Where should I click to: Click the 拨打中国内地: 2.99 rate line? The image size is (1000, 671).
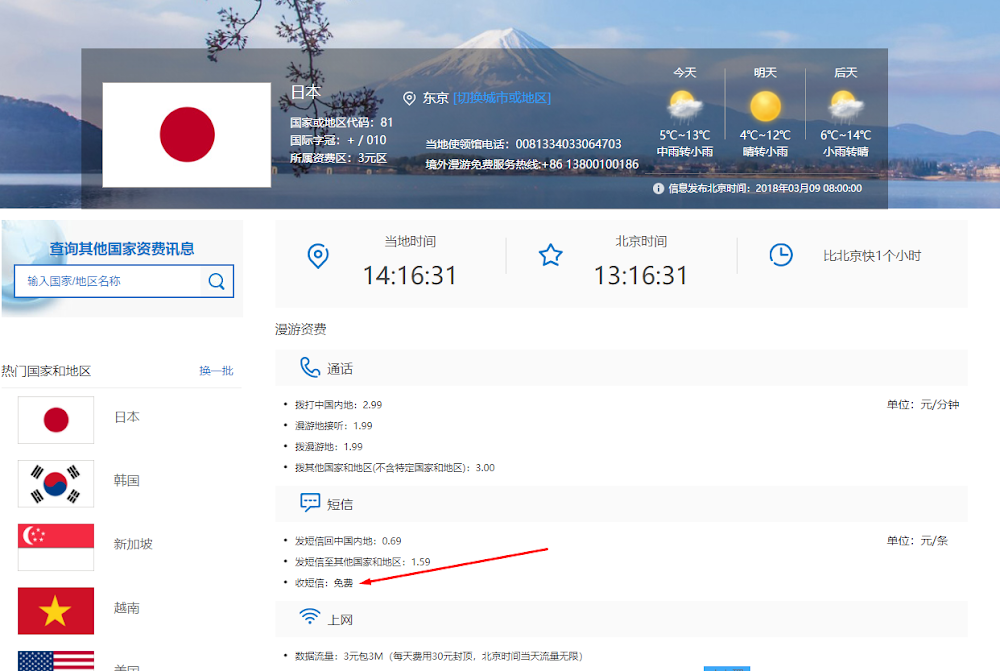[338, 405]
